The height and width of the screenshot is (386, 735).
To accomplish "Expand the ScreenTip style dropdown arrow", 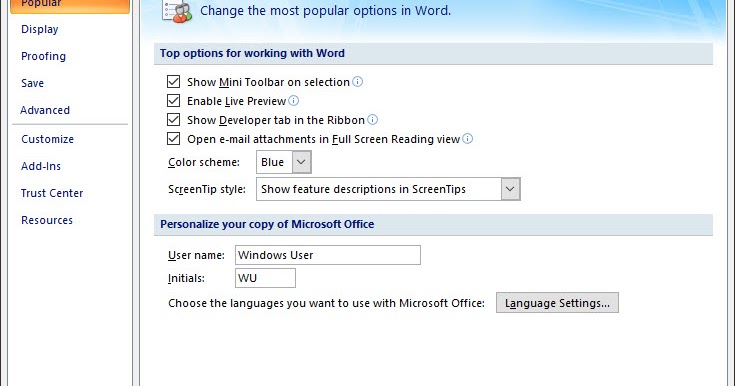I will point(510,189).
